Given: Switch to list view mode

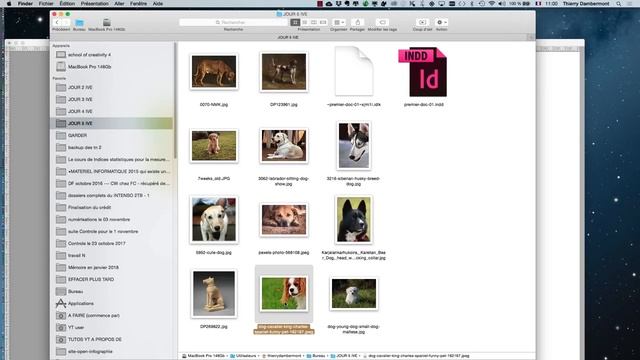Looking at the screenshot, I should [x=304, y=22].
